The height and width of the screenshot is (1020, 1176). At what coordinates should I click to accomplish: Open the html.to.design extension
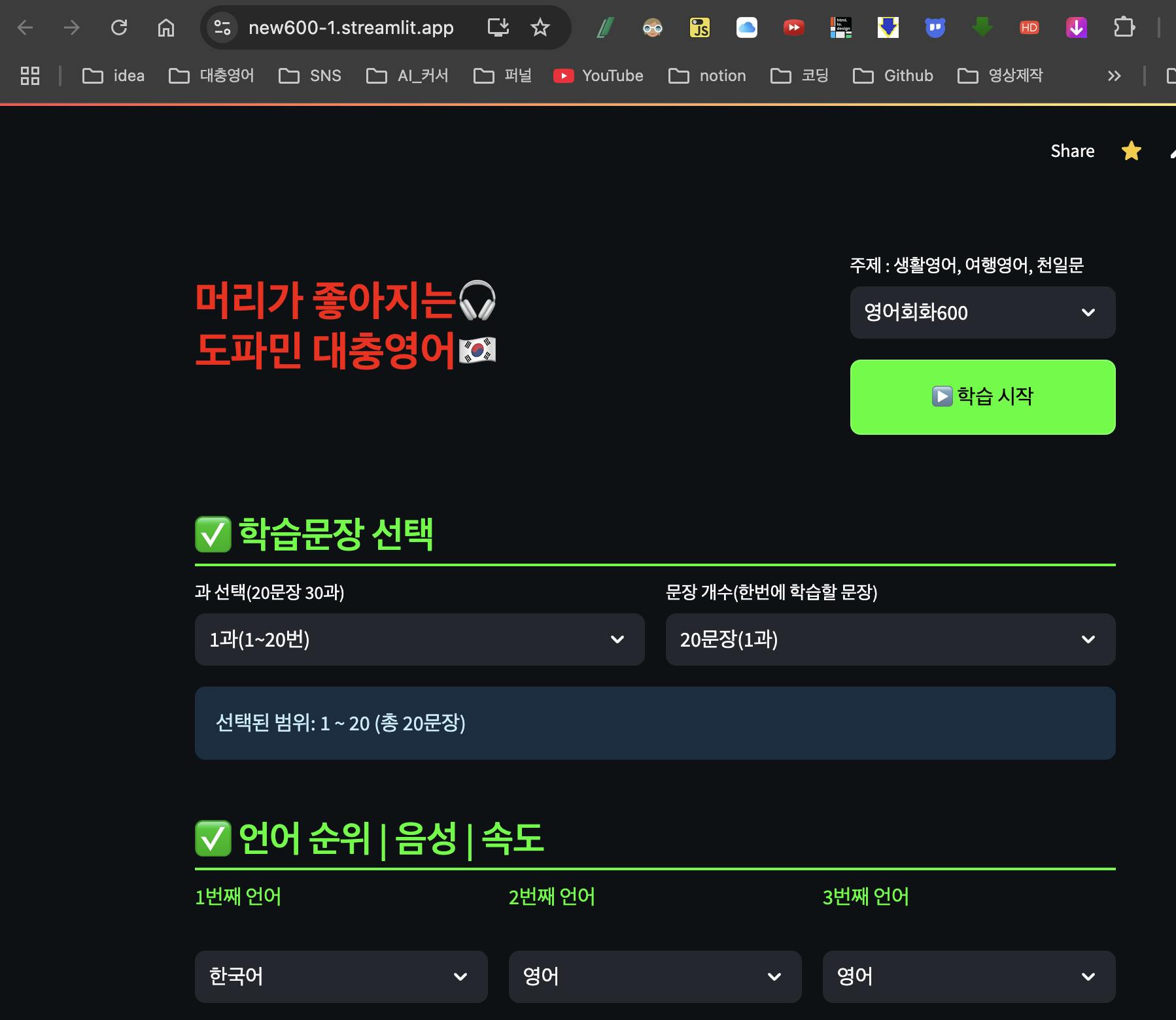[841, 27]
